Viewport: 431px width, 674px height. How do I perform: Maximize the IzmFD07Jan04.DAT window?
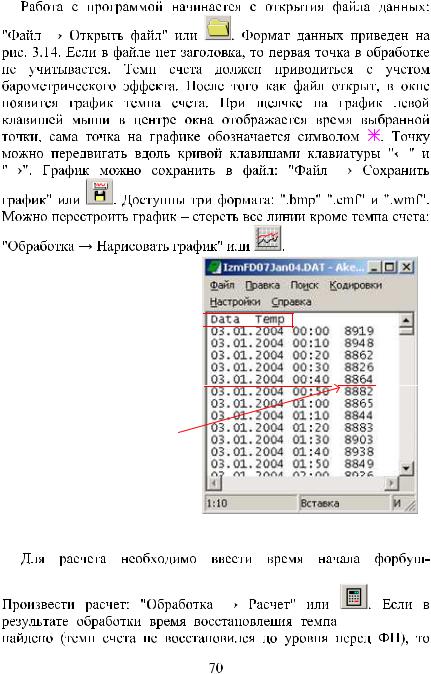point(390,267)
